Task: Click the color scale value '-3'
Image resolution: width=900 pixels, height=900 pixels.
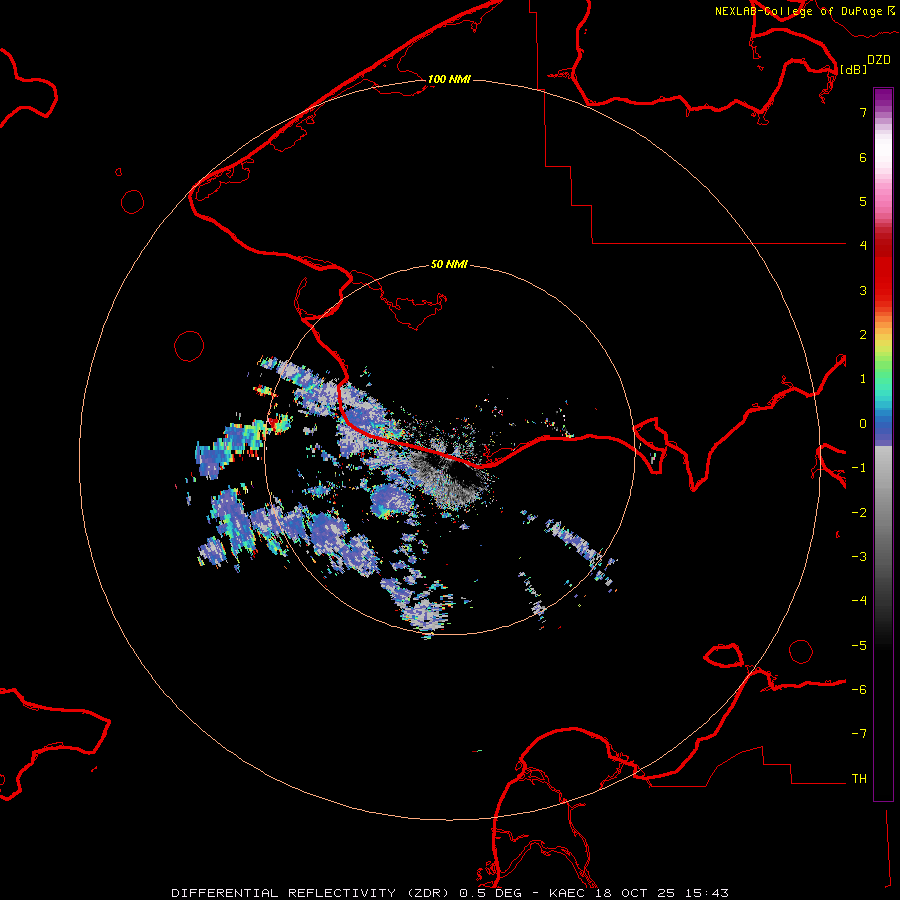Action: (859, 557)
